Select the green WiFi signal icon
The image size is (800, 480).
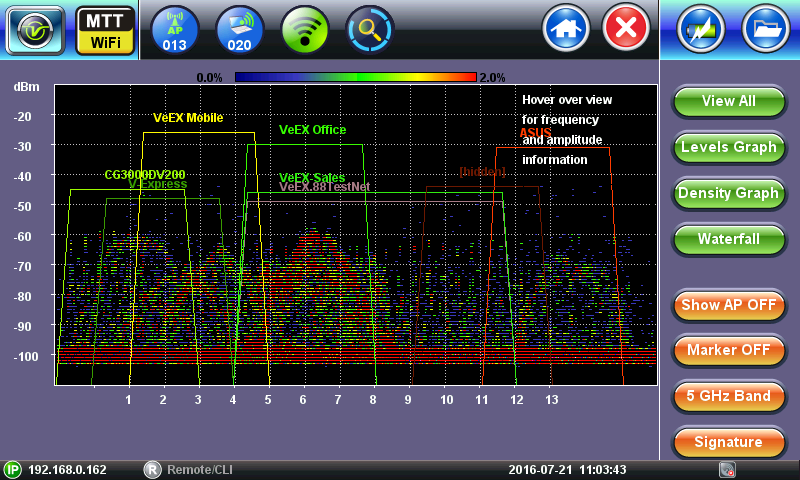[x=305, y=29]
